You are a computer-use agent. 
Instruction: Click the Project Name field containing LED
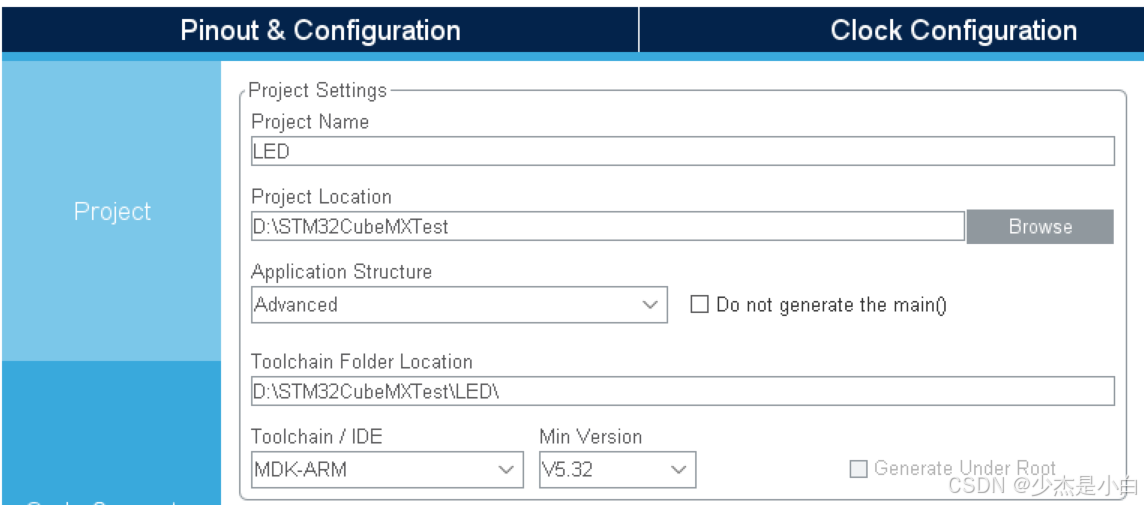(682, 152)
